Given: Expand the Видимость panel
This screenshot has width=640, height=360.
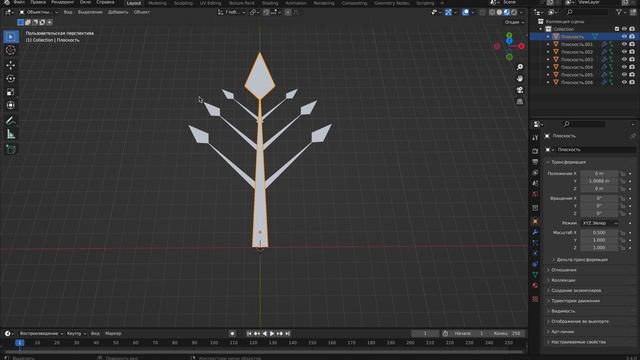Looking at the screenshot, I should [563, 311].
